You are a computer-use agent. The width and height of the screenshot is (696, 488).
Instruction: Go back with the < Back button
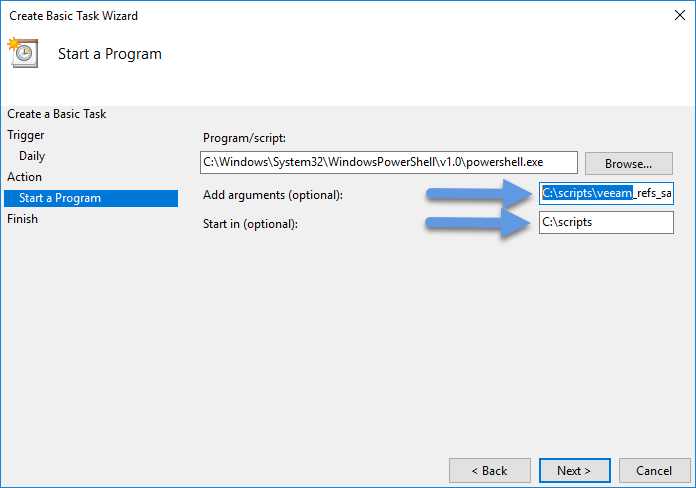click(x=490, y=471)
